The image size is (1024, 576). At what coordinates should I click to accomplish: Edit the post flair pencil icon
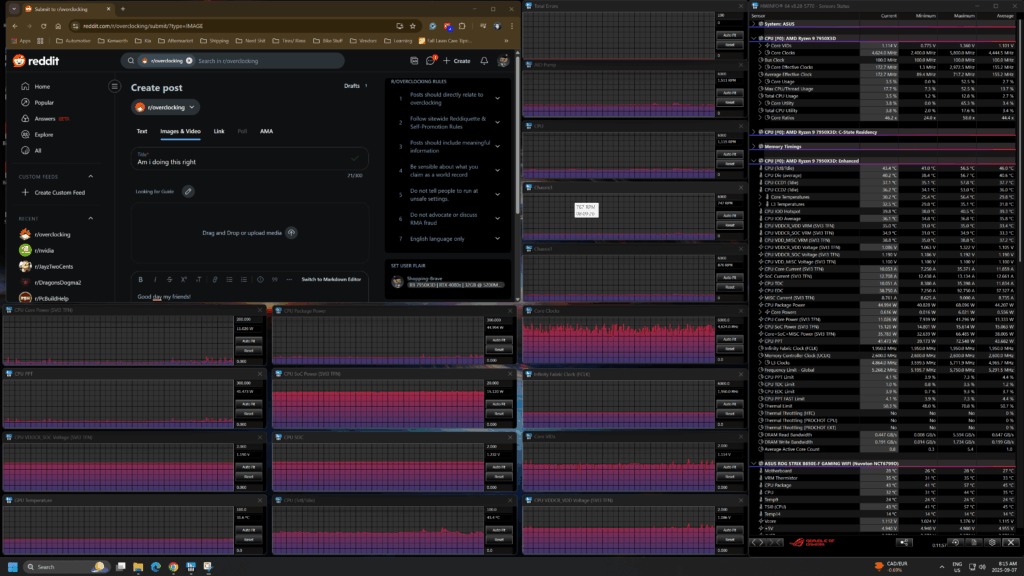[188, 191]
